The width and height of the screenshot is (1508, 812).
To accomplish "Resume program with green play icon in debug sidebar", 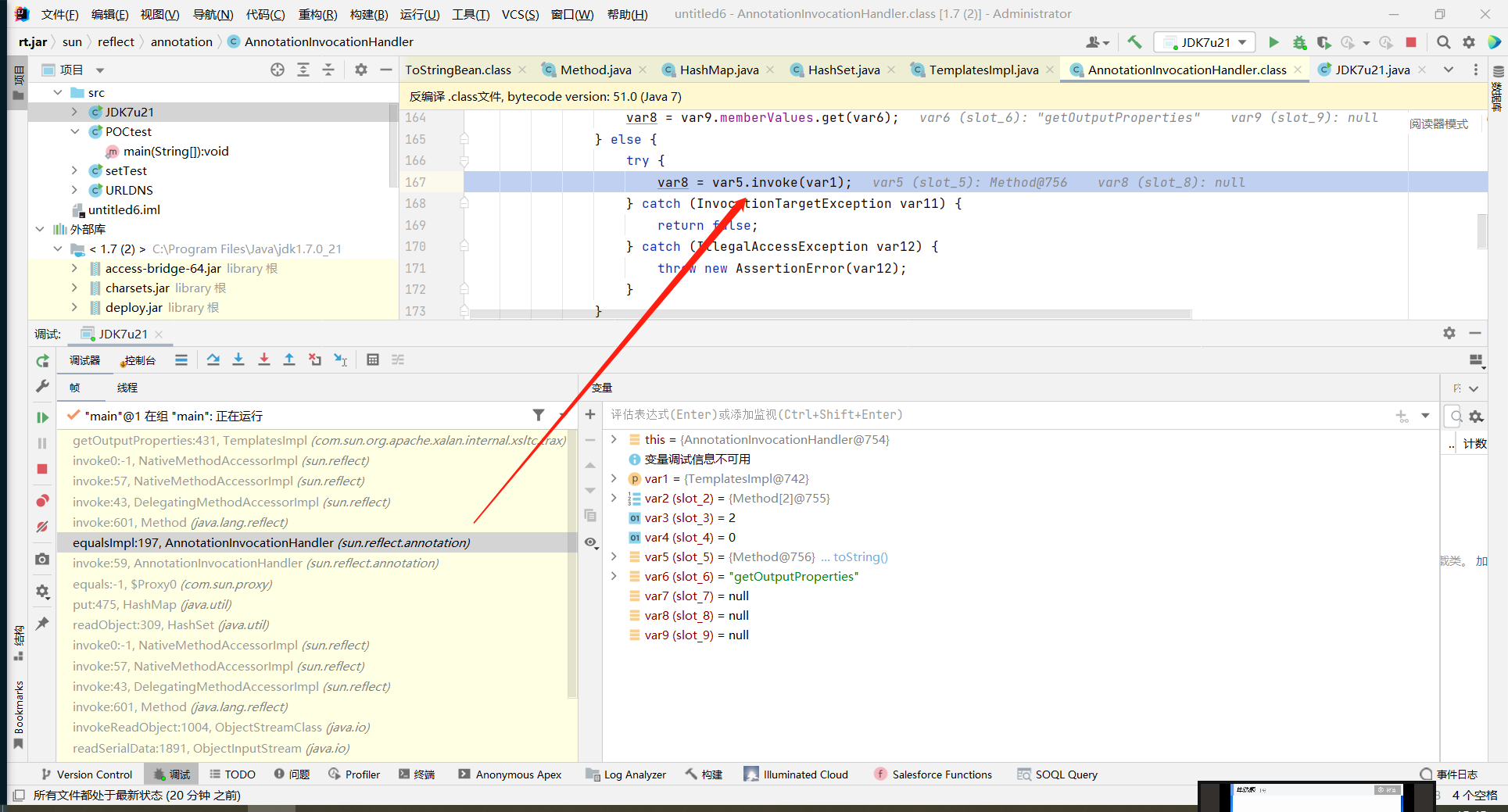I will click(42, 417).
